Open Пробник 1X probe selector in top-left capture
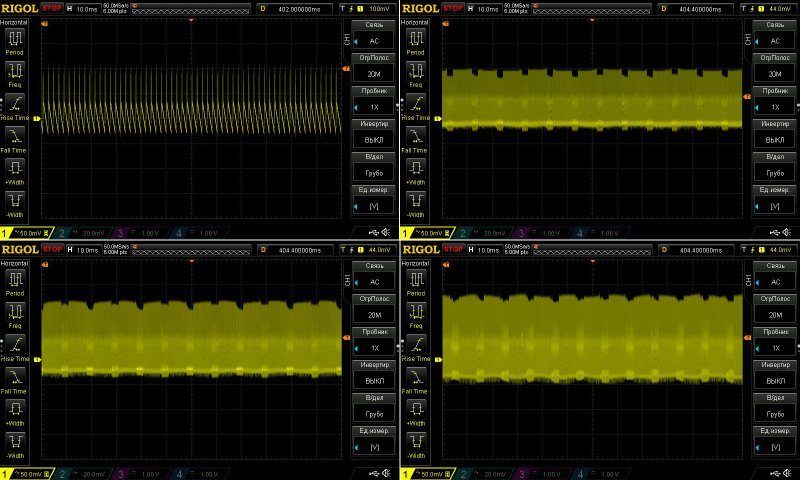Screen dimensions: 800x480 pos(373,101)
